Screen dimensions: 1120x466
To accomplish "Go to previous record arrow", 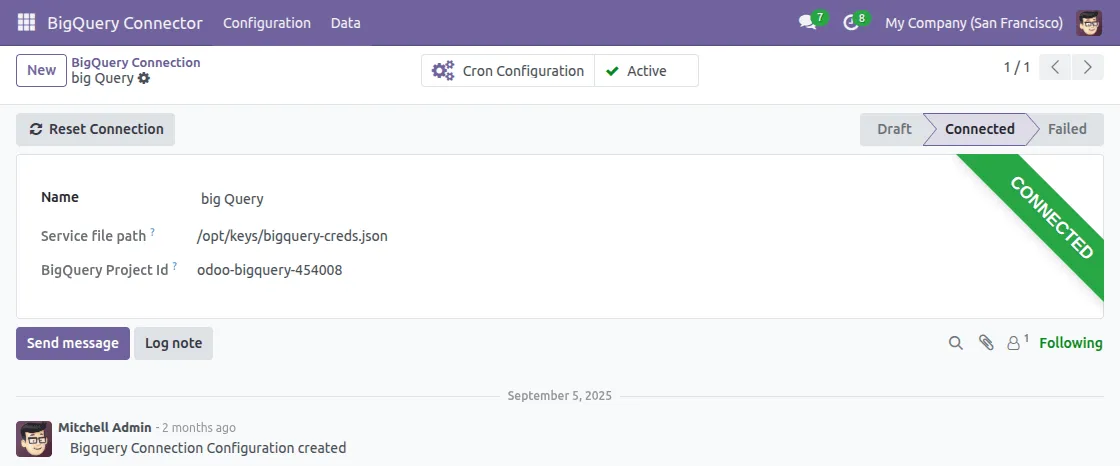I will pos(1055,68).
